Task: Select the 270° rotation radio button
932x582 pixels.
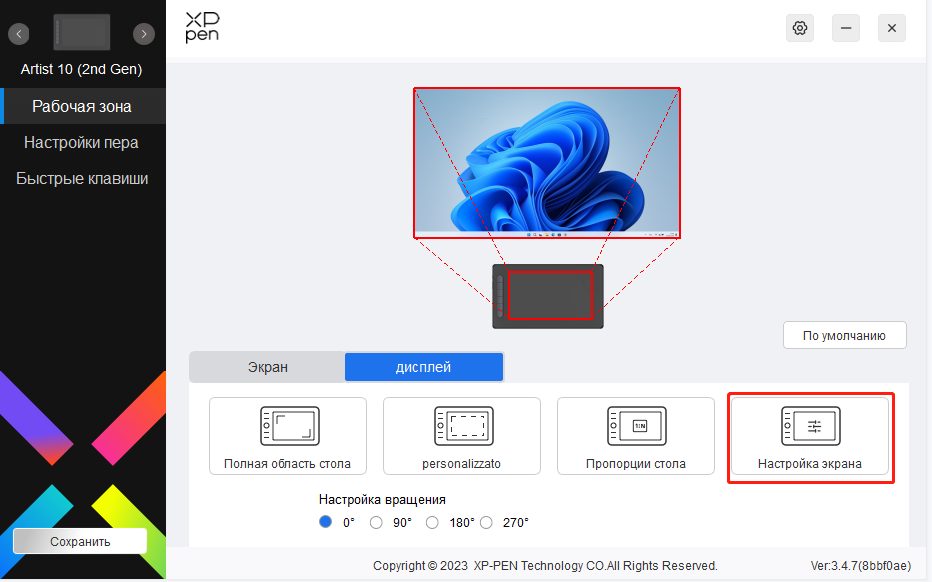Action: pyautogui.click(x=486, y=523)
